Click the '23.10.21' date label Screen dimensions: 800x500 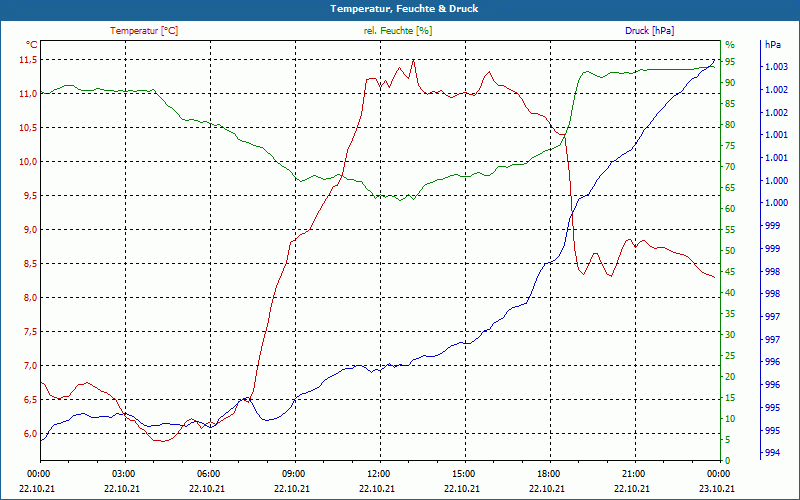(x=717, y=488)
